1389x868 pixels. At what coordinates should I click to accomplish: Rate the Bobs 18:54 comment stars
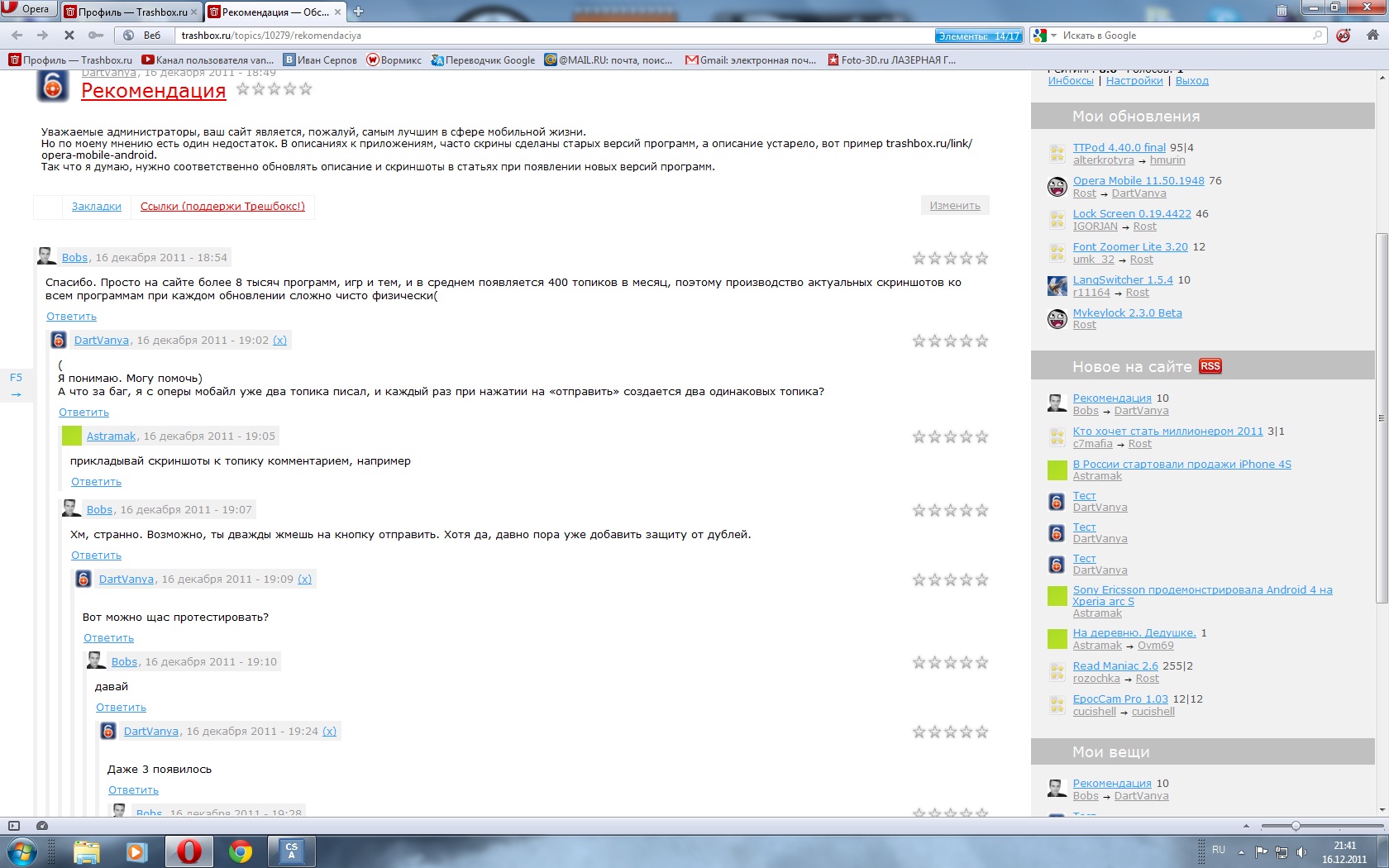pos(950,259)
